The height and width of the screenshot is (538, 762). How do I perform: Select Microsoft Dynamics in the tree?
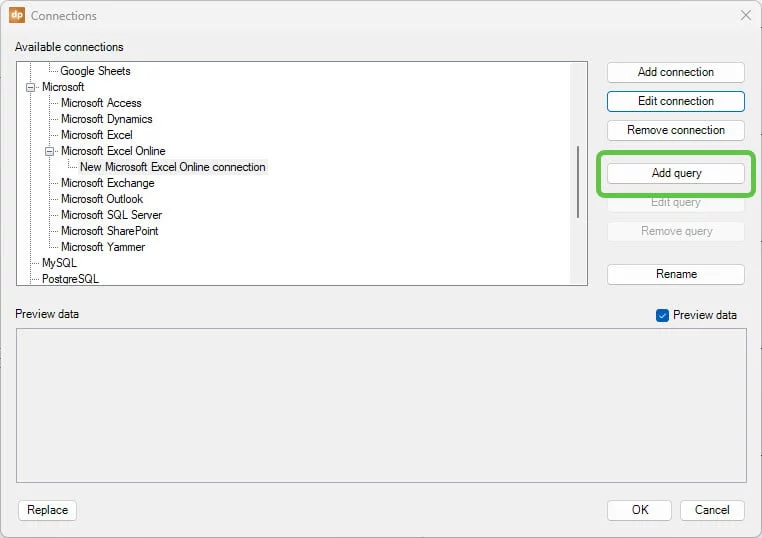pyautogui.click(x=106, y=119)
